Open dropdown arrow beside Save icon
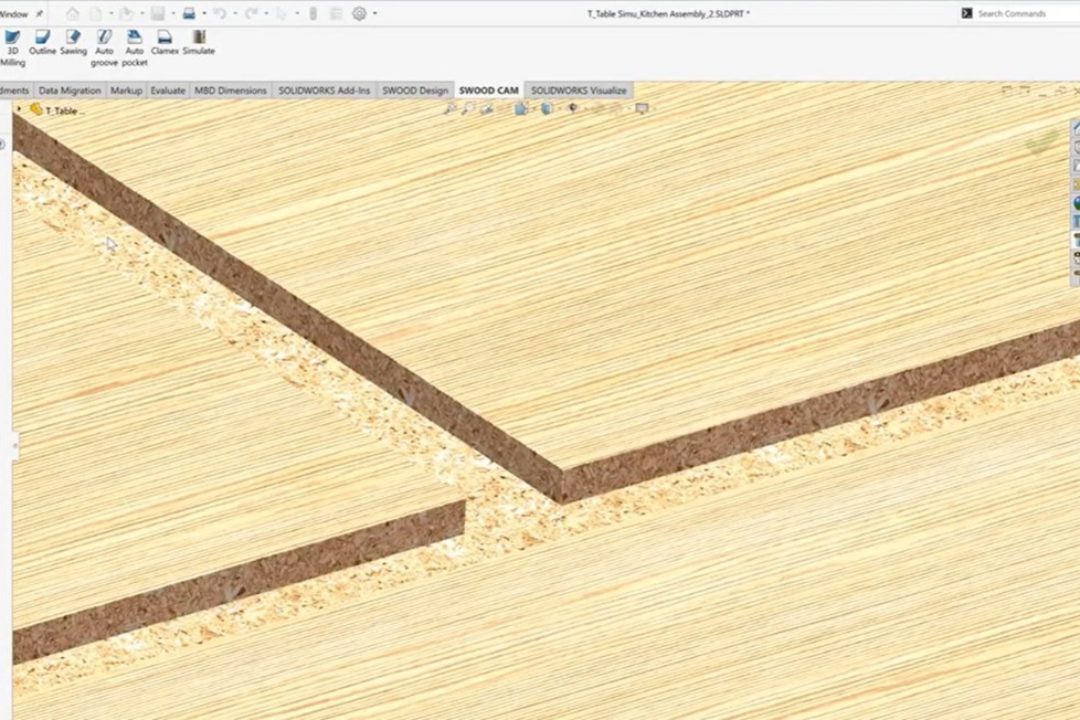Image resolution: width=1080 pixels, height=720 pixels. pyautogui.click(x=173, y=13)
